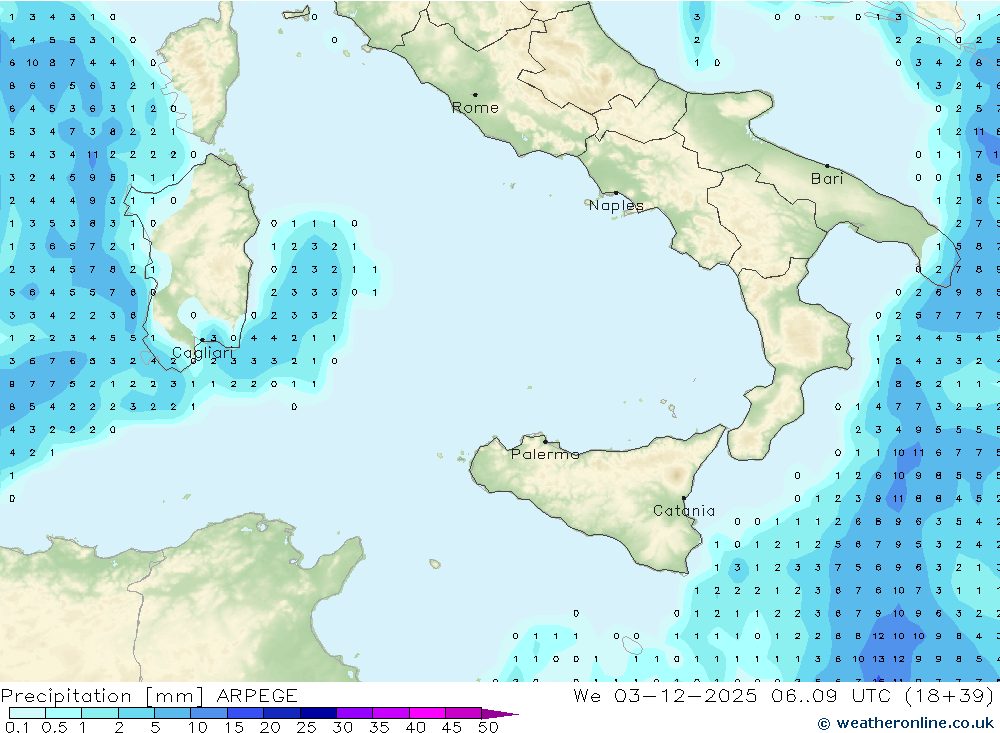This screenshot has height=733, width=1000.
Task: Click the Palermo city label
Action: [545, 454]
